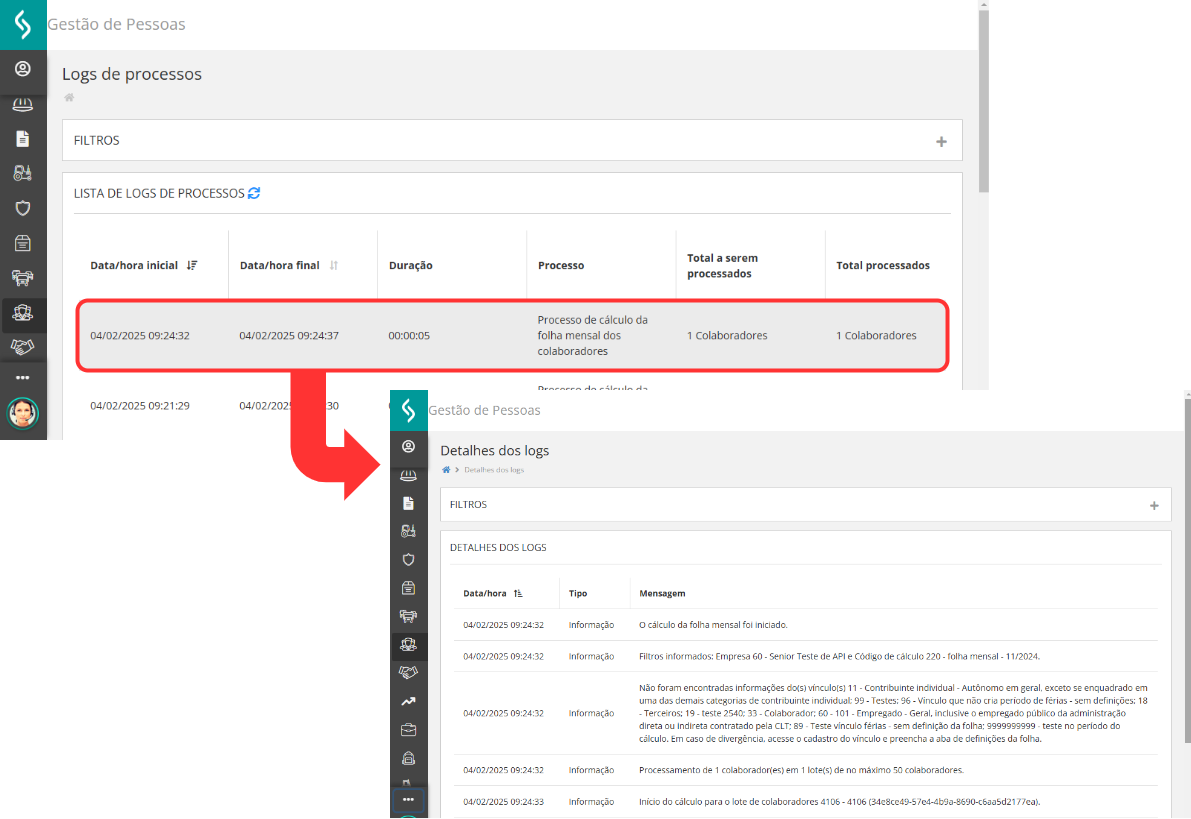The image size is (1191, 819).
Task: Open user profile icon in Logs de processos sidebar
Action: pyautogui.click(x=23, y=69)
